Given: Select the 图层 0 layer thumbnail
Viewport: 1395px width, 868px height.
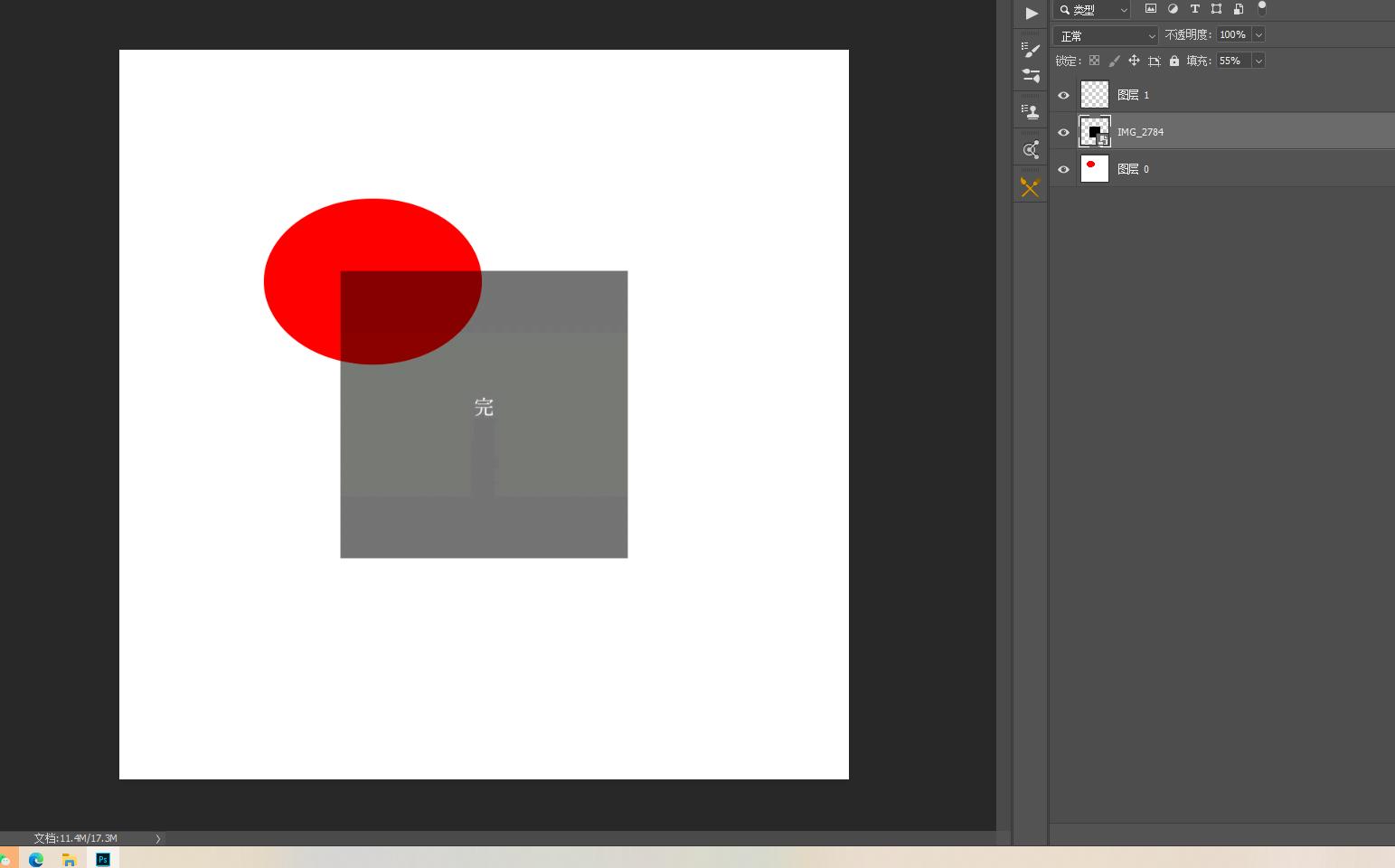Looking at the screenshot, I should click(1095, 169).
